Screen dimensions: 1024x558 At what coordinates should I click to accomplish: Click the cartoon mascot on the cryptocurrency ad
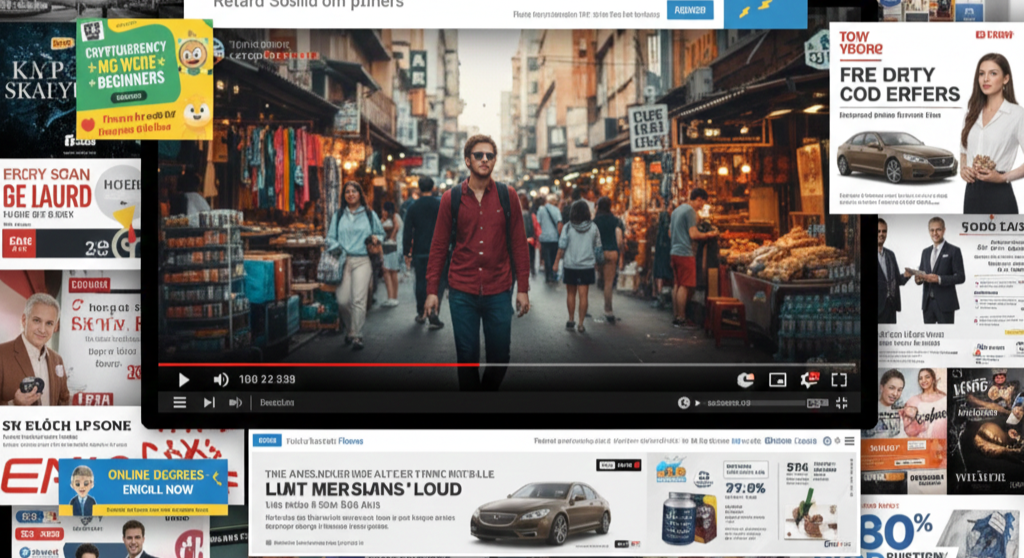(x=194, y=54)
